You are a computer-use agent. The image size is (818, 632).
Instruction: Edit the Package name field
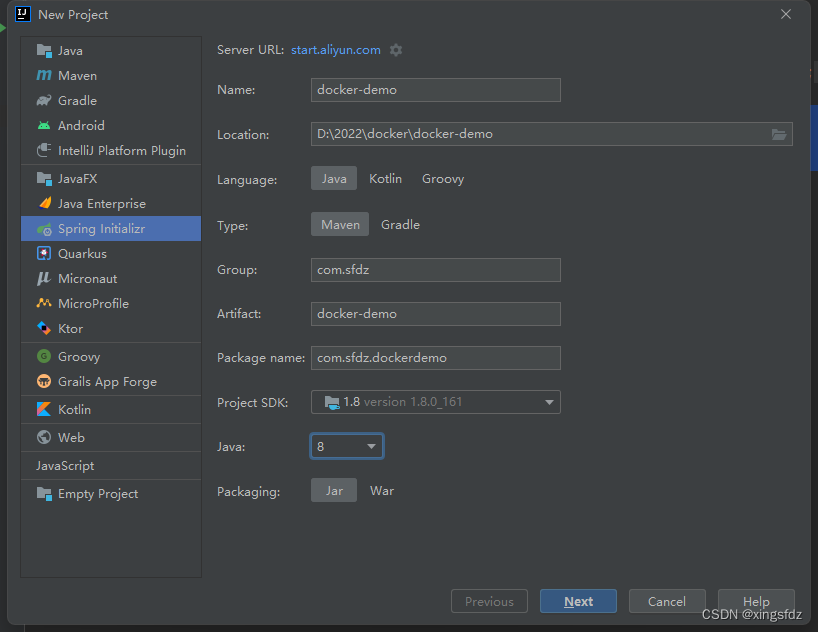point(436,357)
